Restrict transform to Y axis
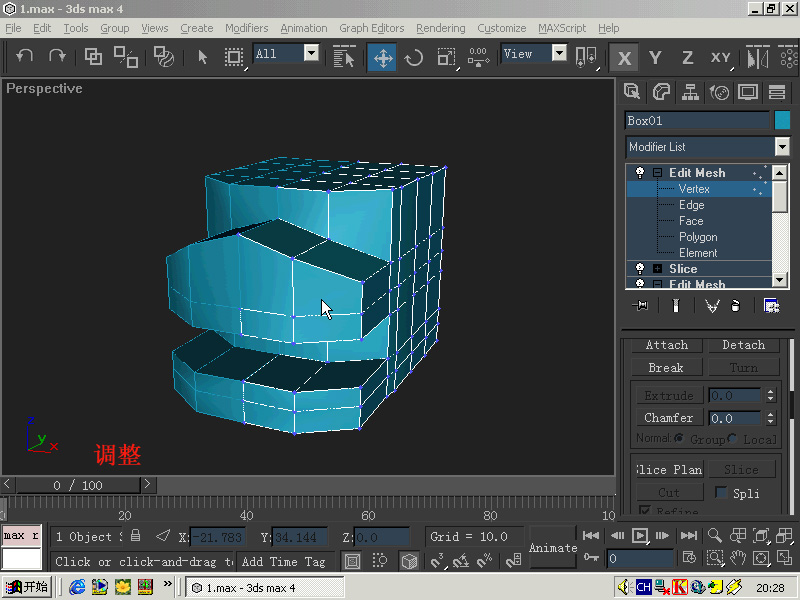Viewport: 800px width, 600px height. click(655, 58)
